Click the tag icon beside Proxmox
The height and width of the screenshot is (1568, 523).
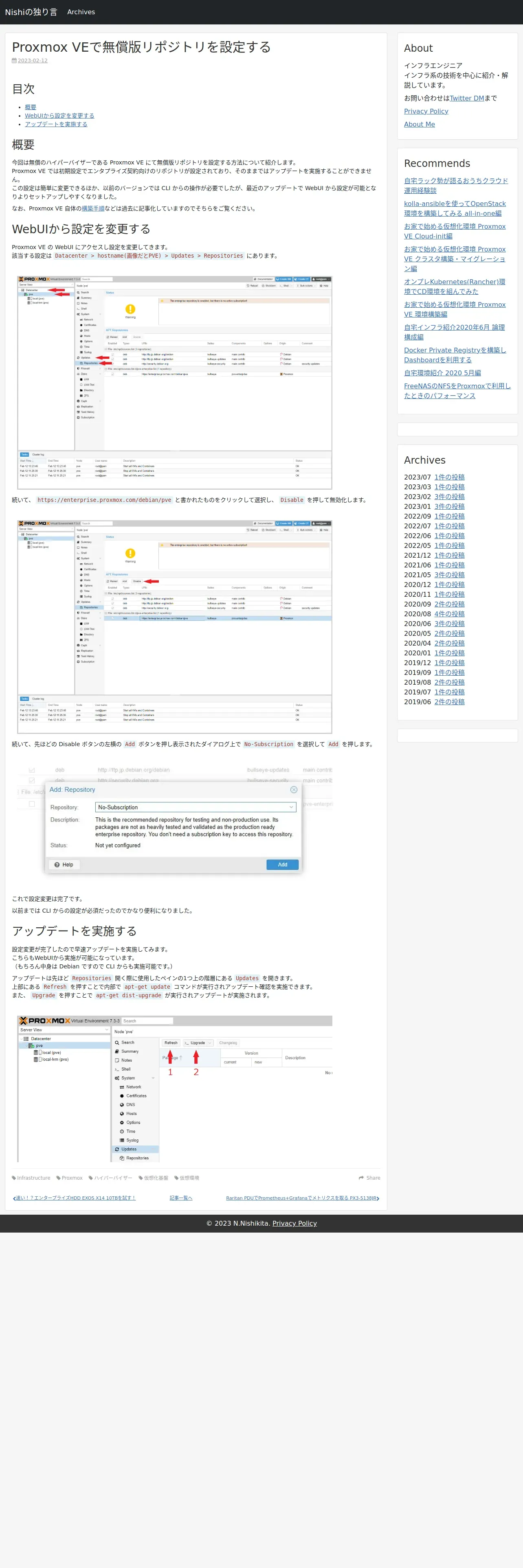[x=58, y=1178]
